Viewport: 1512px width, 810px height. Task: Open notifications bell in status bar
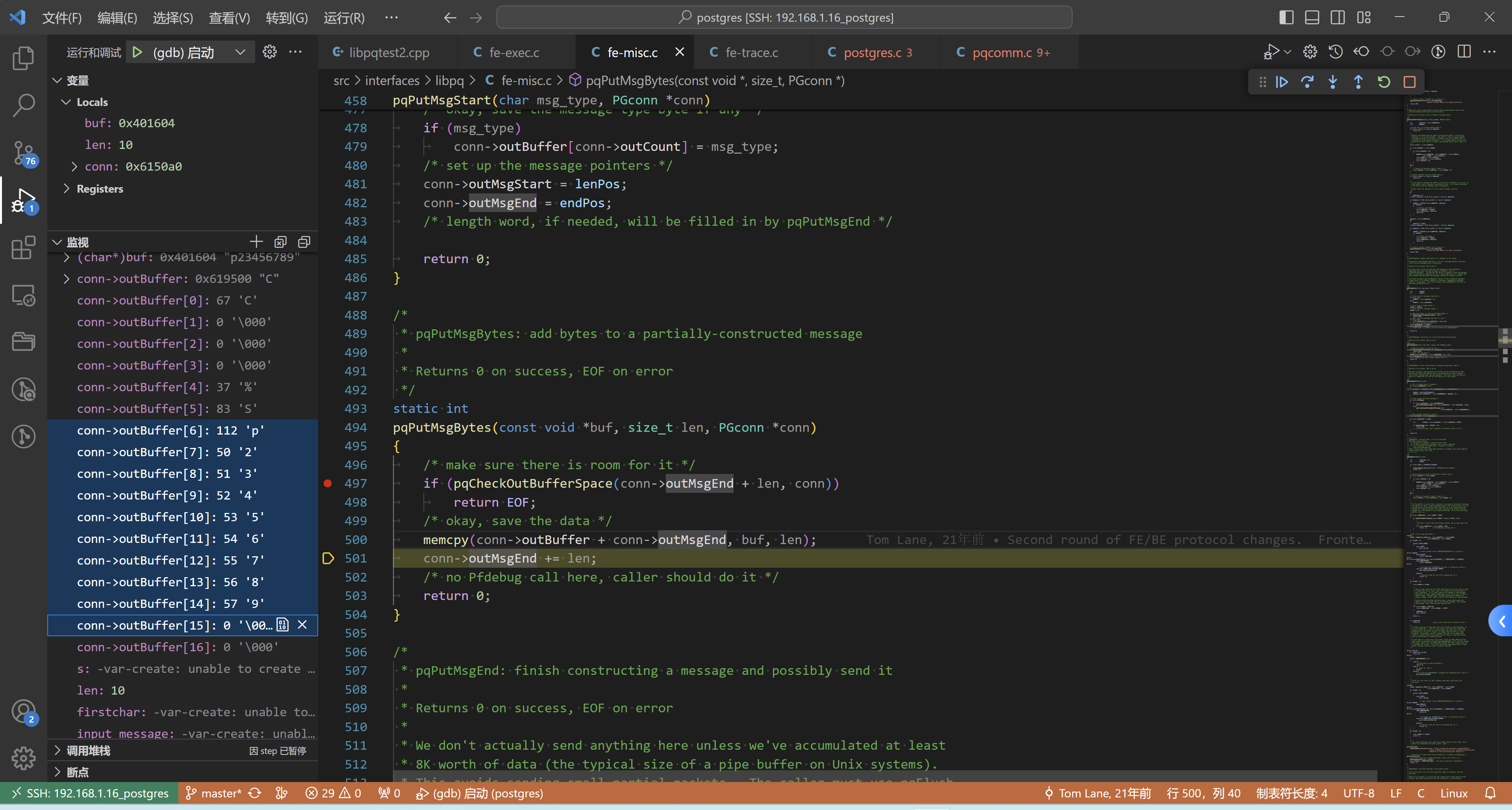(x=1490, y=793)
